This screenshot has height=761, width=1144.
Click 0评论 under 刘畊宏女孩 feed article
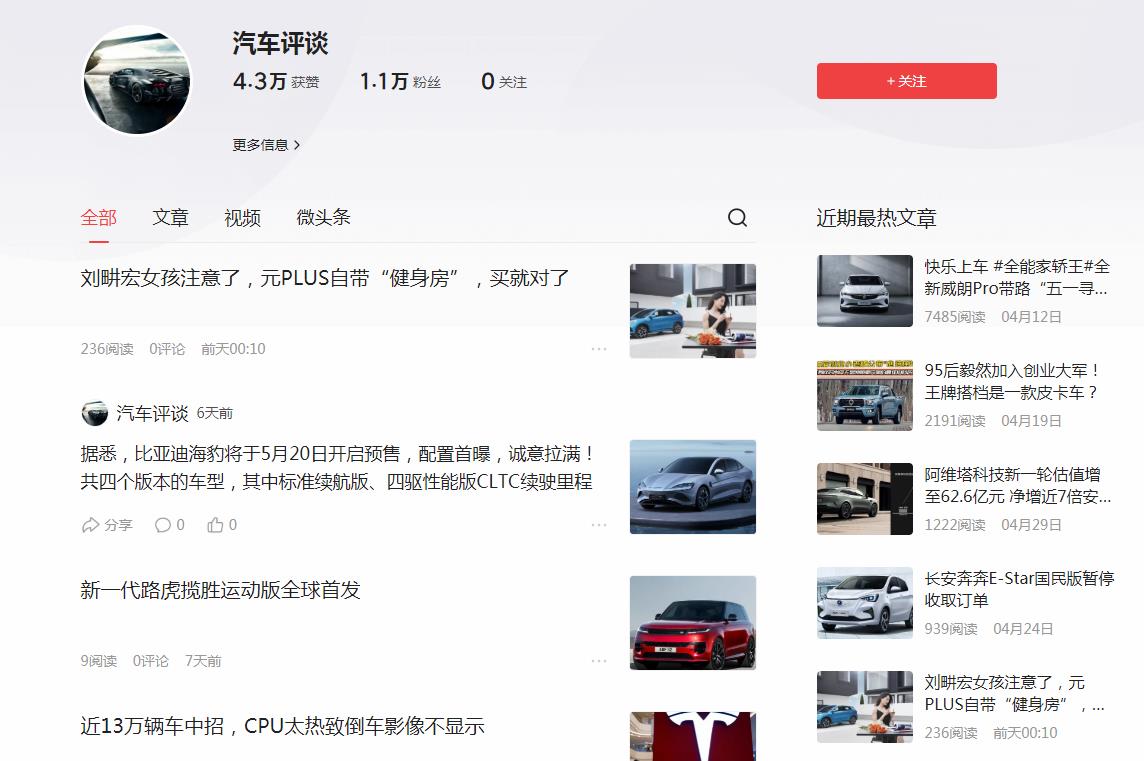pyautogui.click(x=167, y=349)
